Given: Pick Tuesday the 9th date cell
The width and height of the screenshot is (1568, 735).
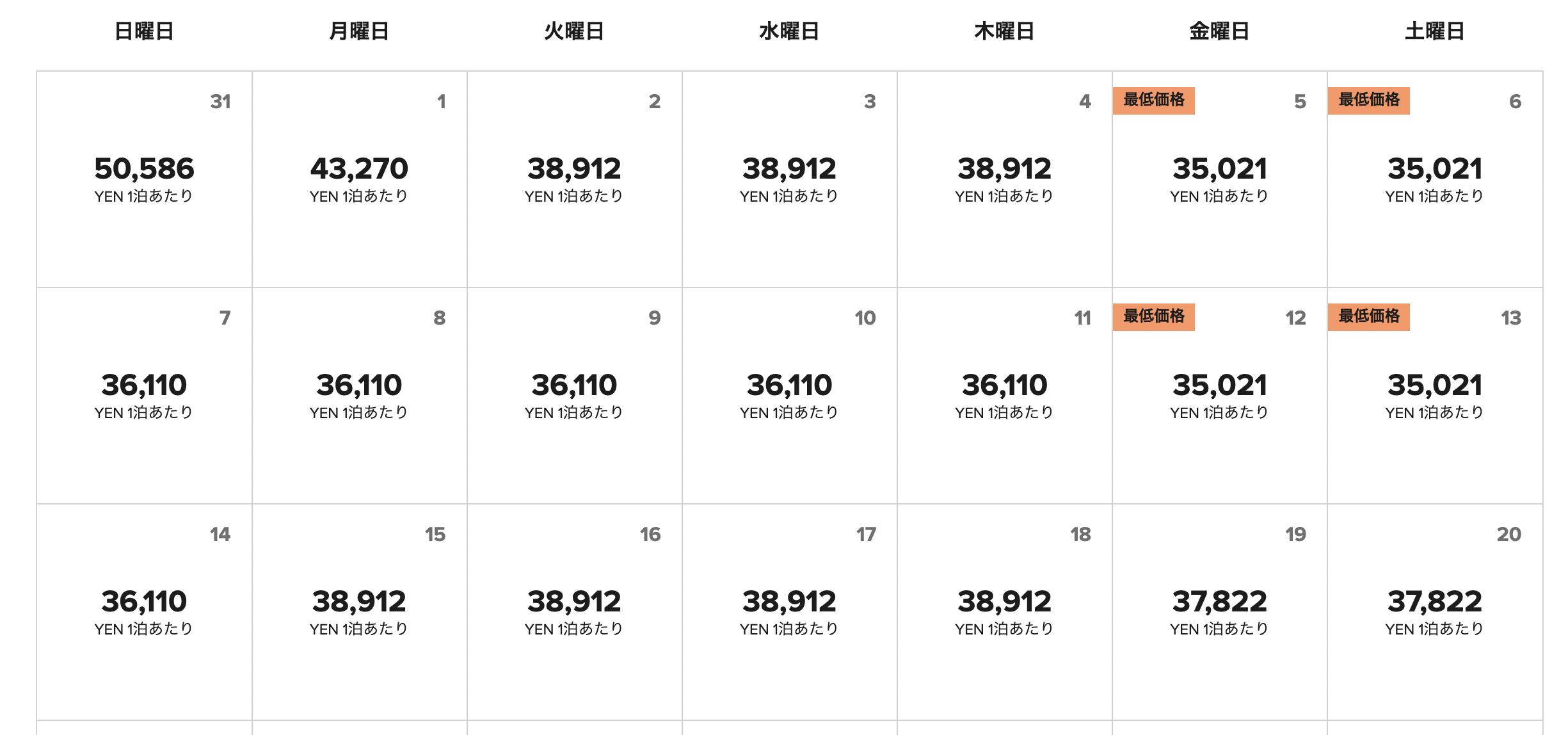Looking at the screenshot, I should tap(575, 396).
